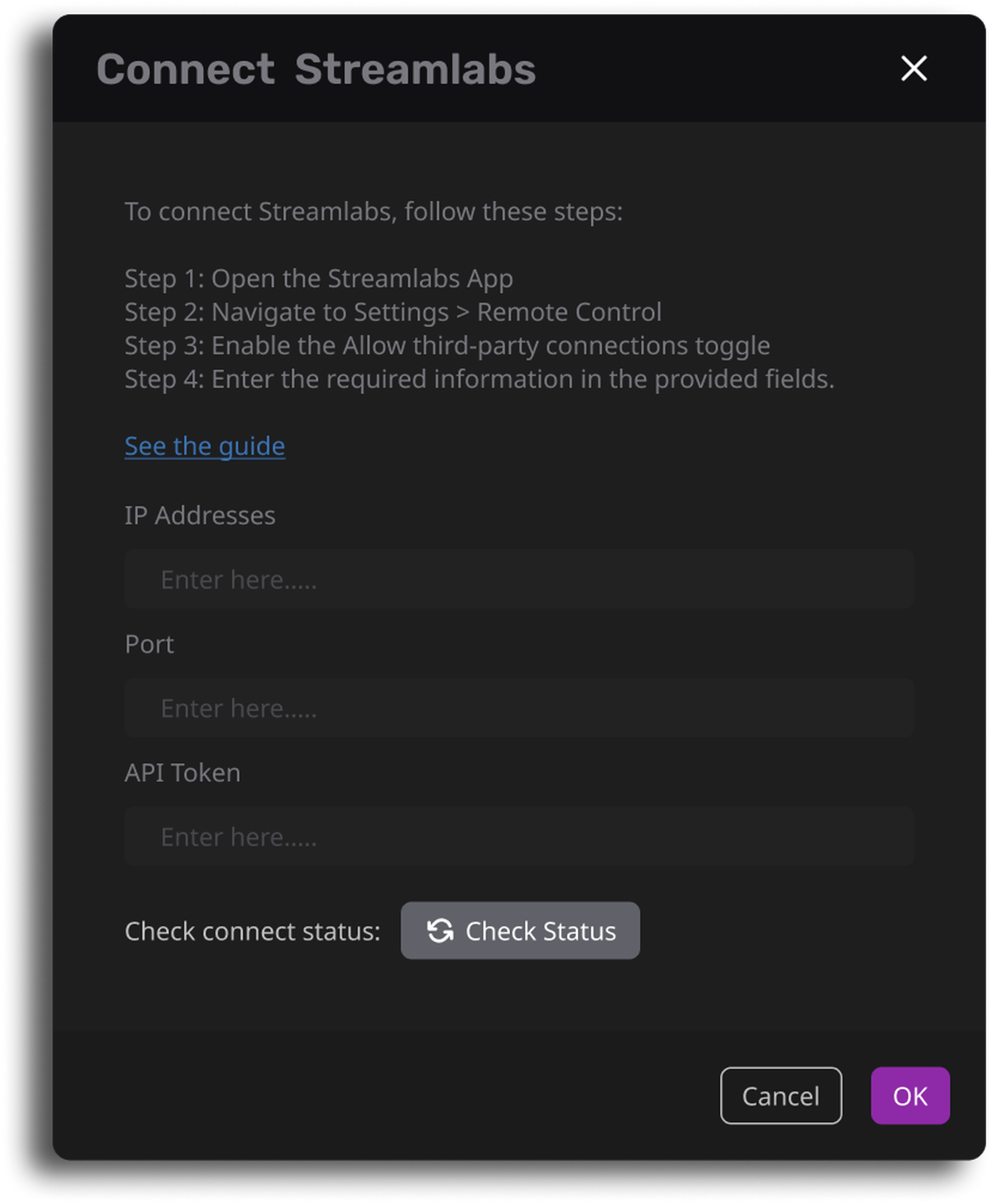The width and height of the screenshot is (992, 1204).
Task: Close the Connect Streamlabs dialog with X
Action: pyautogui.click(x=913, y=69)
